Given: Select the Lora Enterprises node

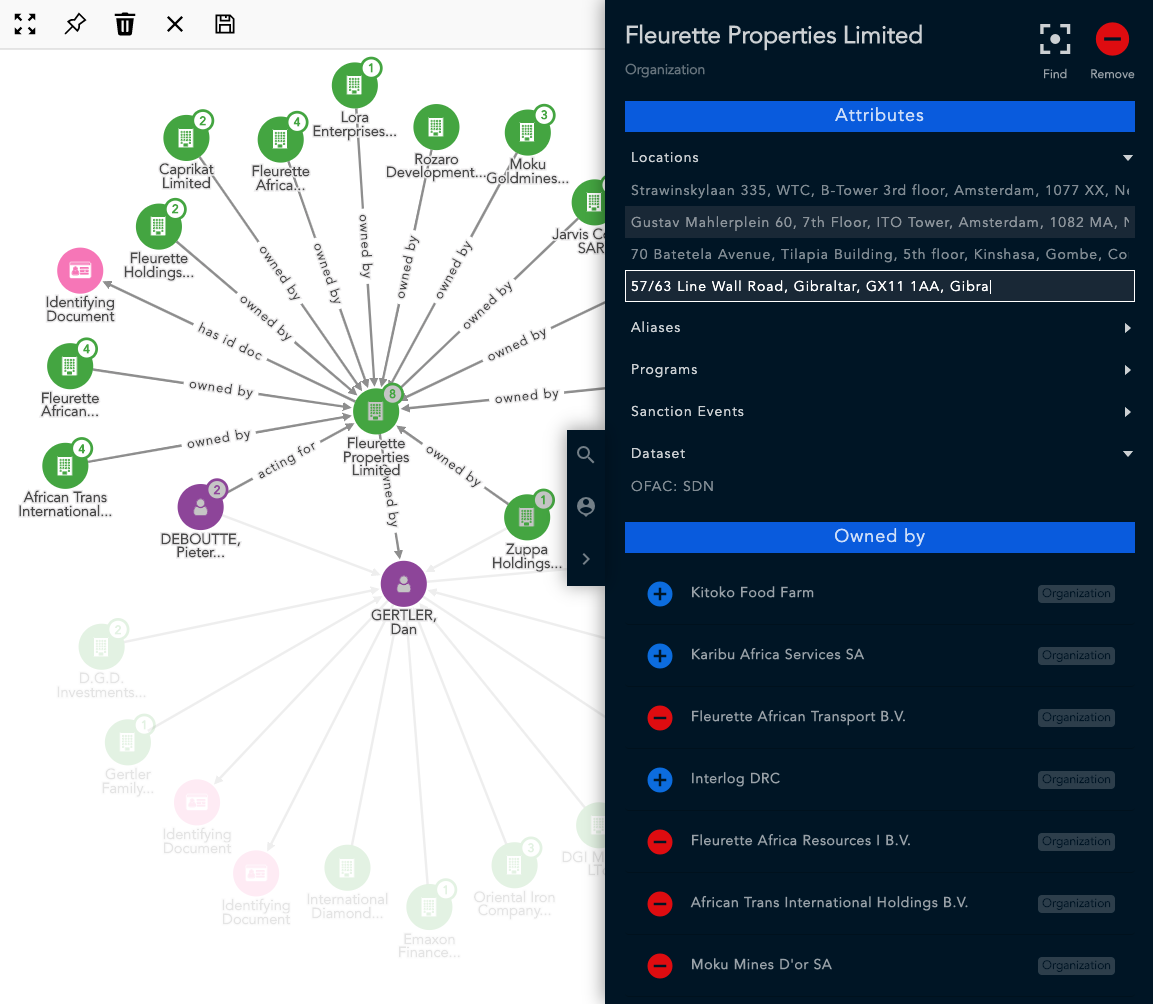Looking at the screenshot, I should coord(354,85).
